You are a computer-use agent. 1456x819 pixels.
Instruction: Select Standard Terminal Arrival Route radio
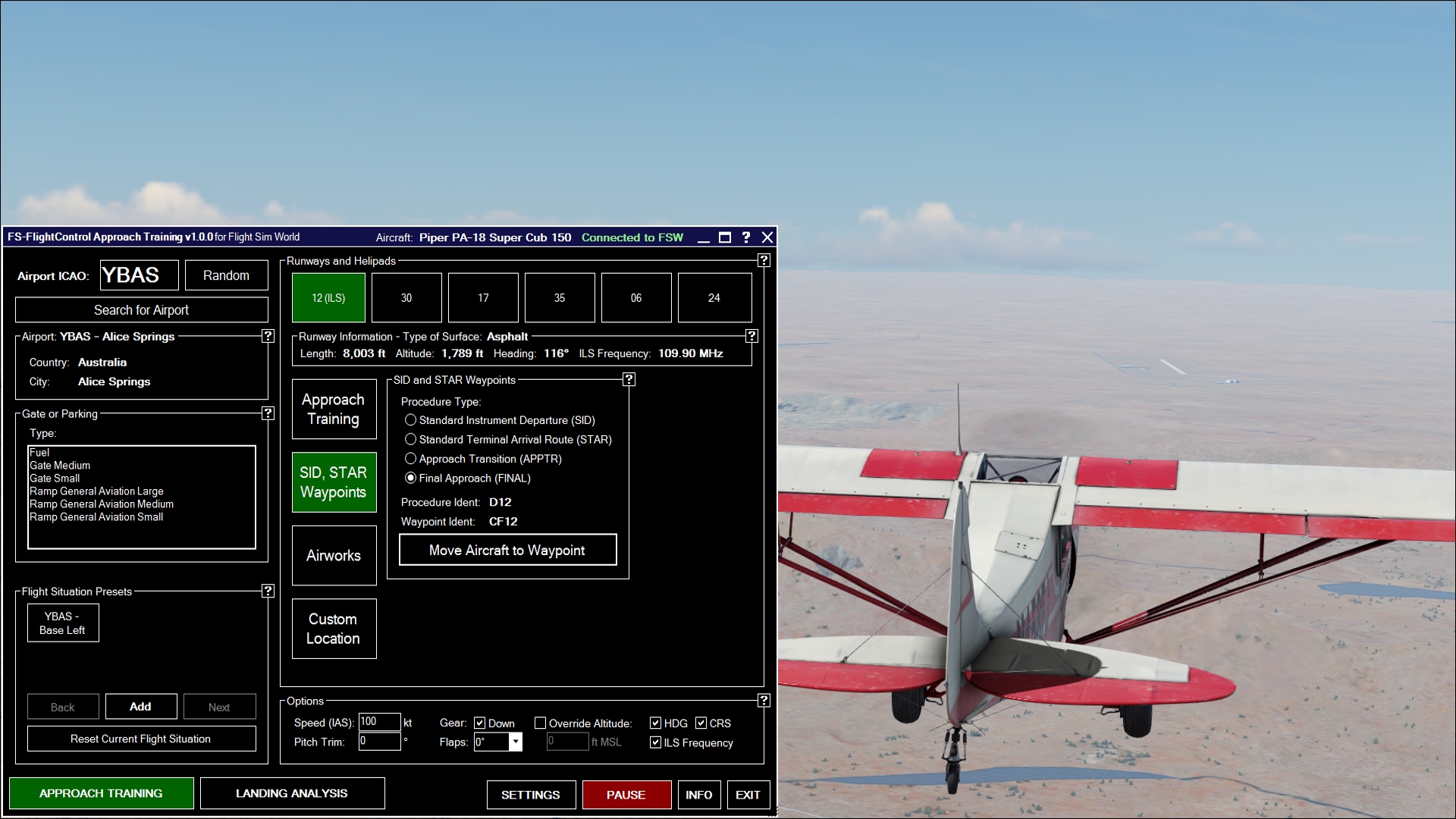410,439
